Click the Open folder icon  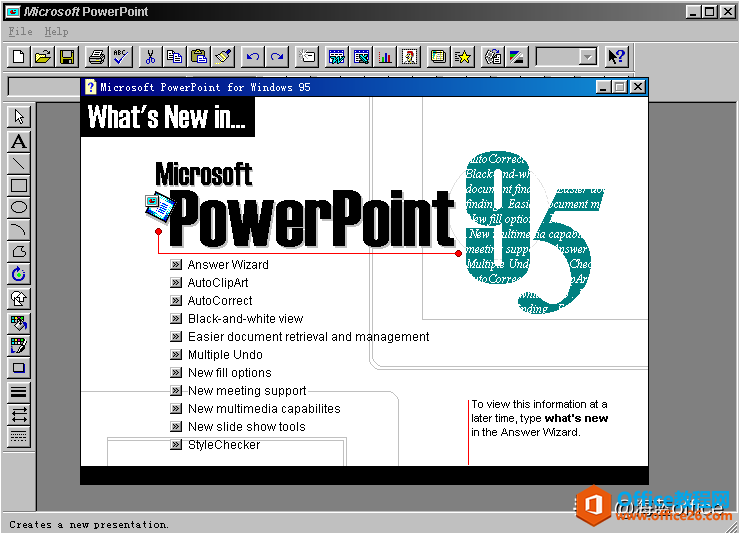42,57
